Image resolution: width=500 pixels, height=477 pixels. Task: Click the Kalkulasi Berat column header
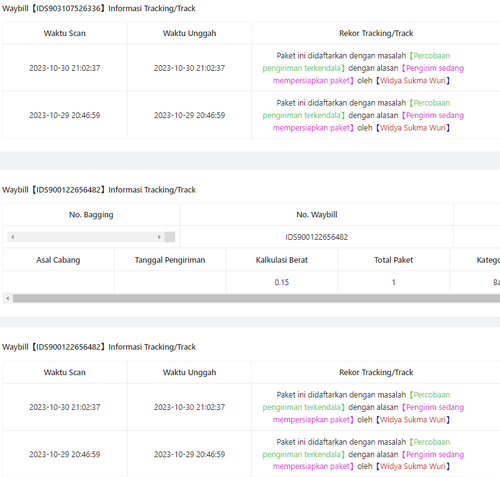pyautogui.click(x=282, y=260)
